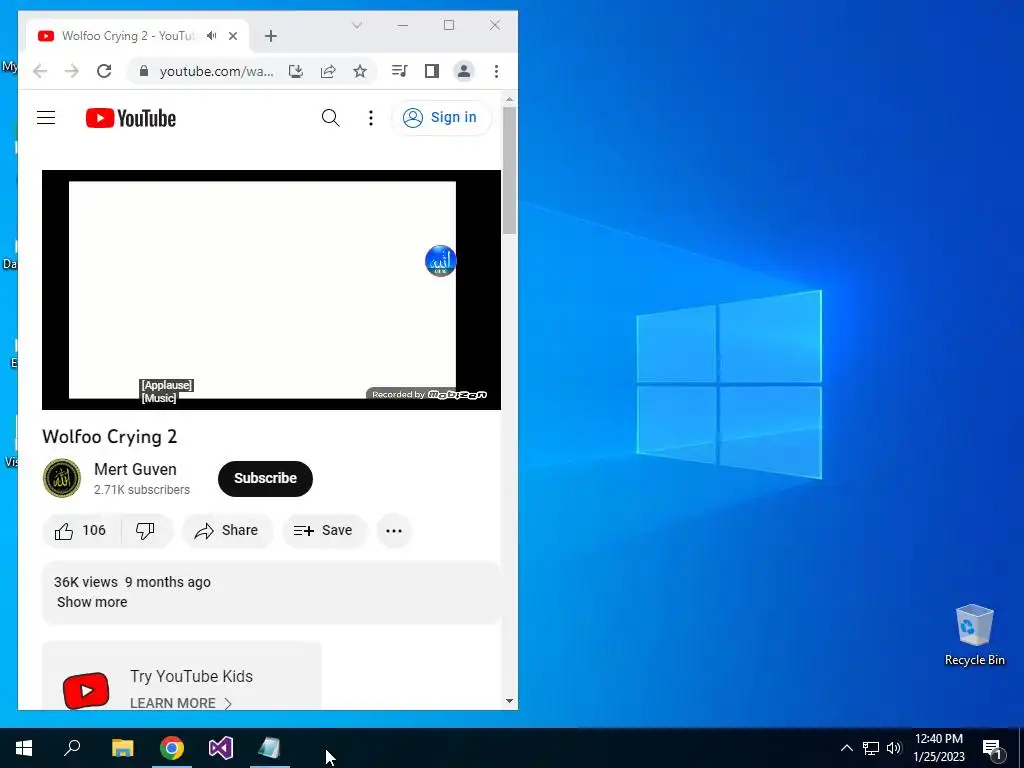
Task: Expand description with Show more
Action: pyautogui.click(x=92, y=602)
